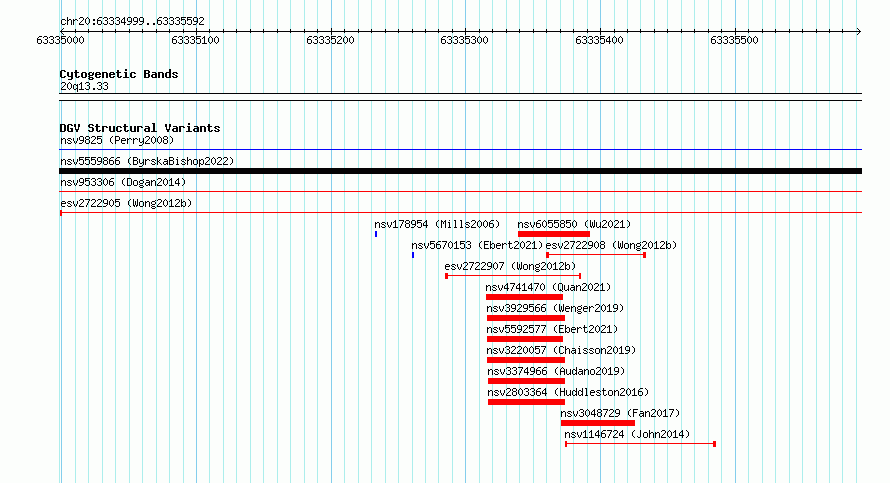Screen dimensions: 890x483
Task: Click ruler position 63335400
Action: pyautogui.click(x=599, y=40)
